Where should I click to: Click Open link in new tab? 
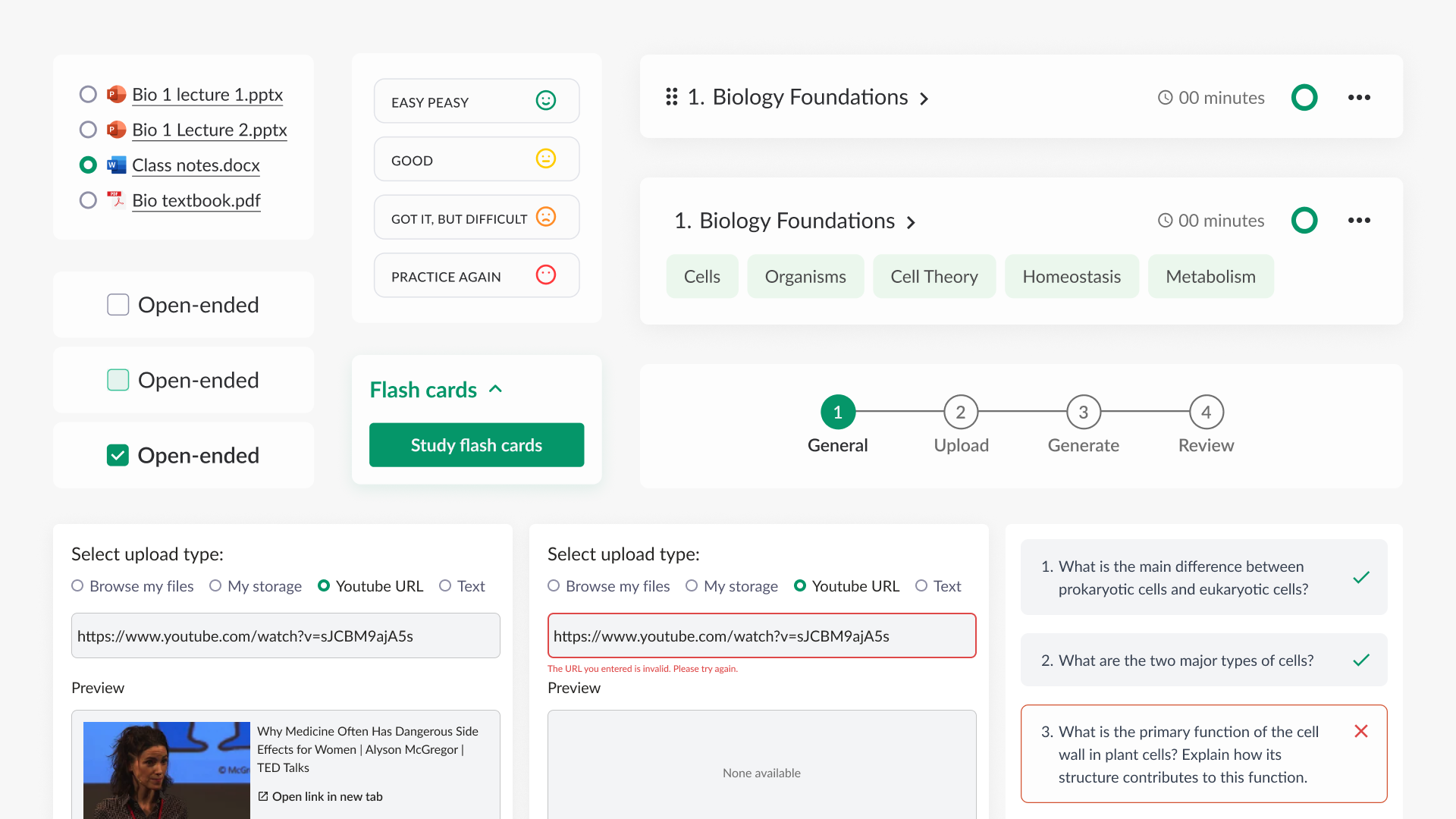coord(320,796)
